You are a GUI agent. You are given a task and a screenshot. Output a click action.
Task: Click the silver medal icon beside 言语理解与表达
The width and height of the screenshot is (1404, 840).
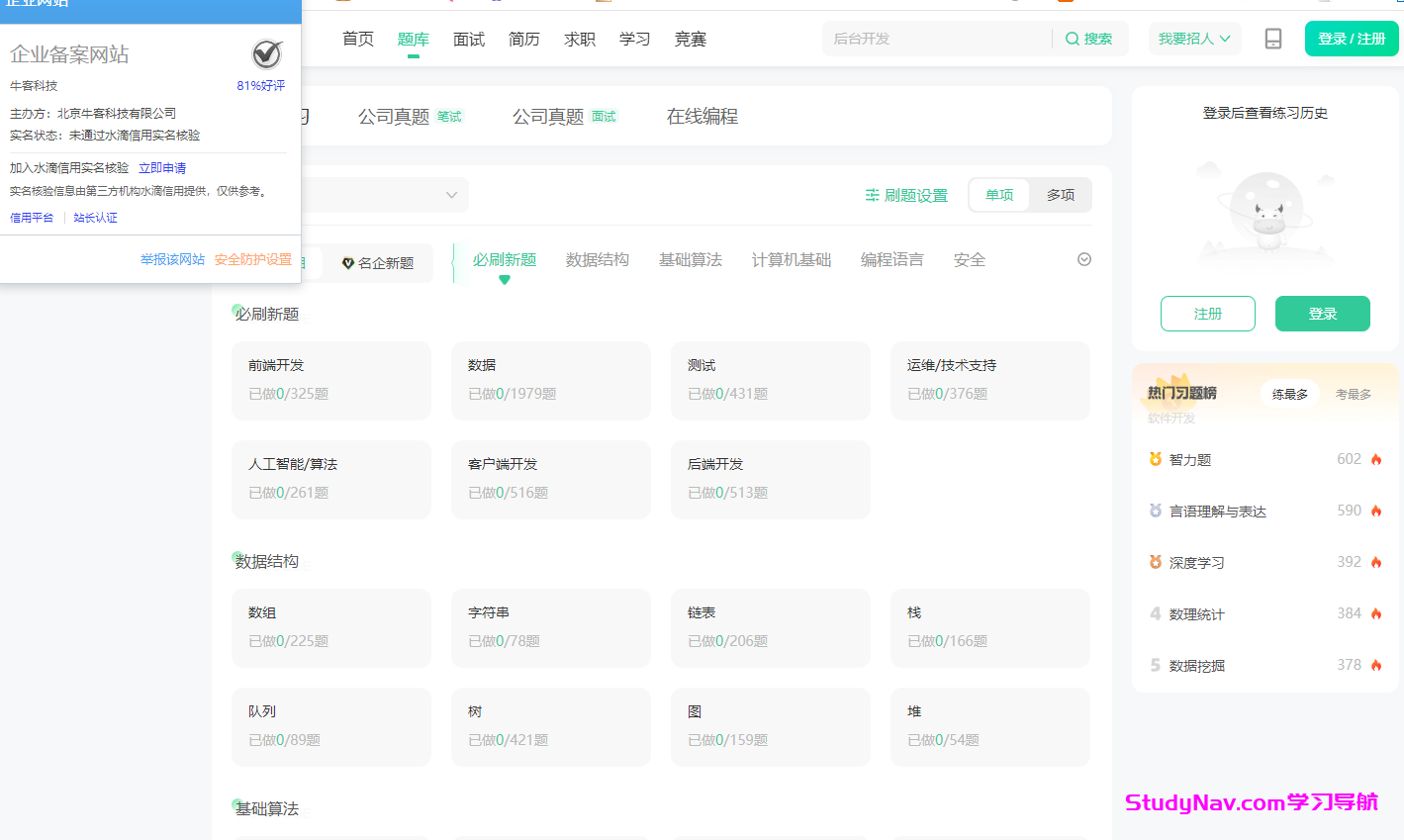click(x=1155, y=511)
